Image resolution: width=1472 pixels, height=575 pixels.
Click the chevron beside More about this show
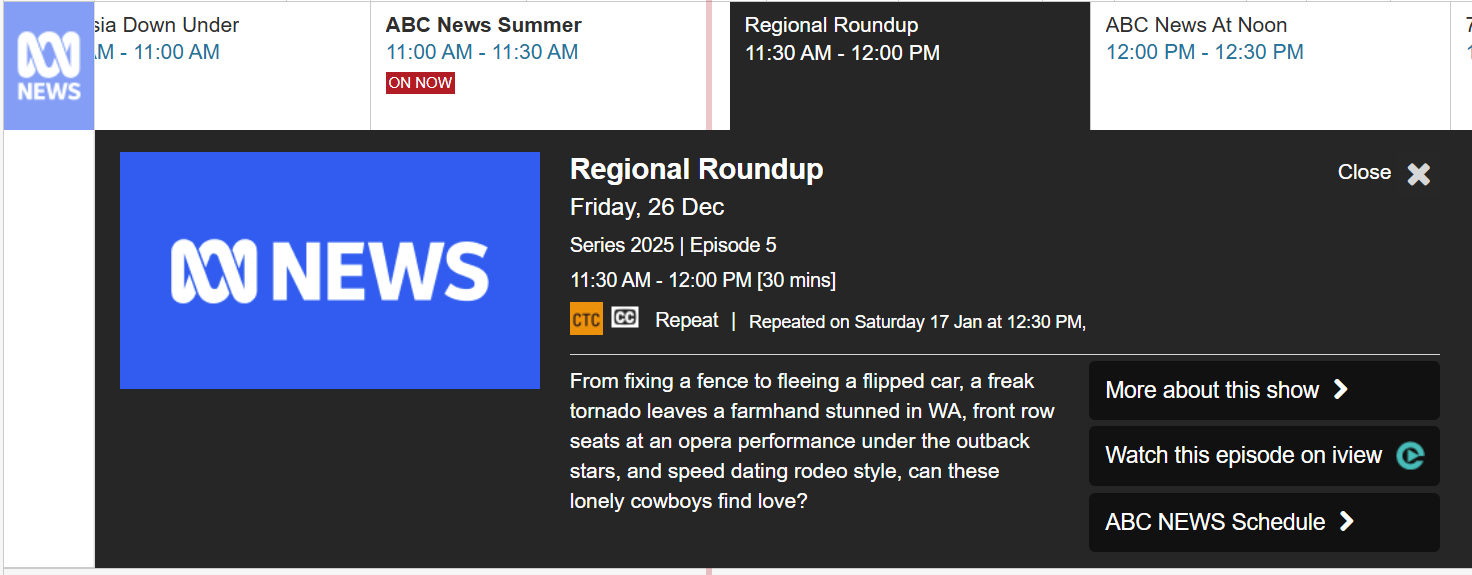[x=1341, y=390]
